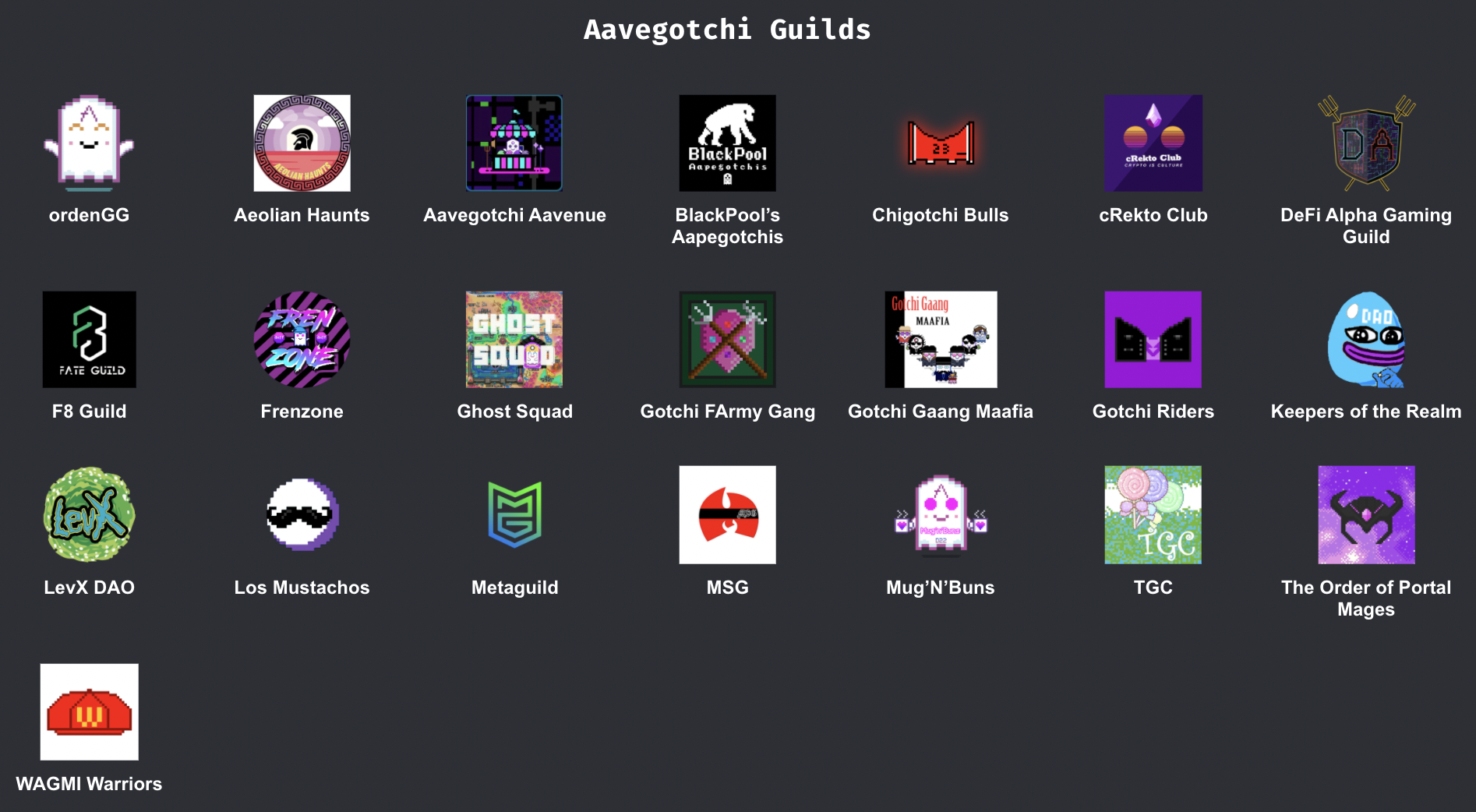
Task: Open the Aeolian Haunts guild logo
Action: [302, 143]
